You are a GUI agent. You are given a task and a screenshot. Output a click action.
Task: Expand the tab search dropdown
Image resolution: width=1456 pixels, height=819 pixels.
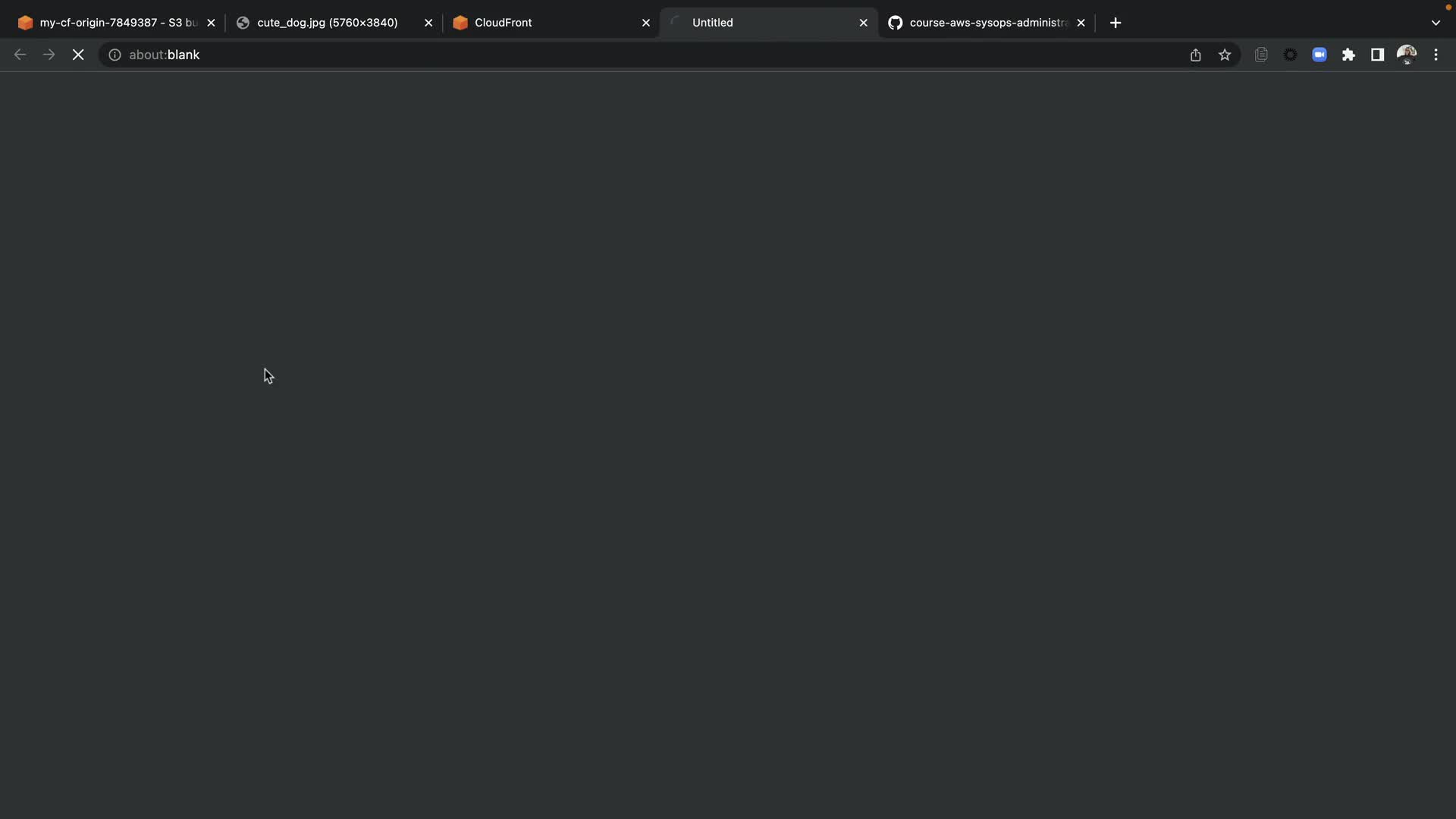coord(1436,23)
